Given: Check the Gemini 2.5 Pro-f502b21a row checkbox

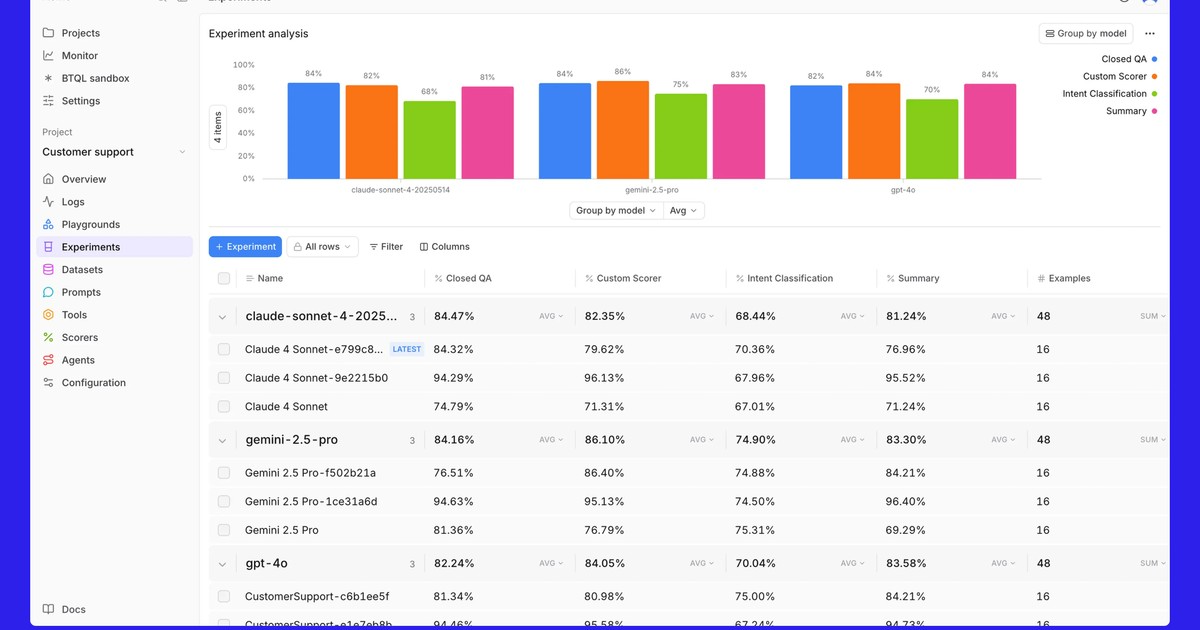Looking at the screenshot, I should pos(224,473).
